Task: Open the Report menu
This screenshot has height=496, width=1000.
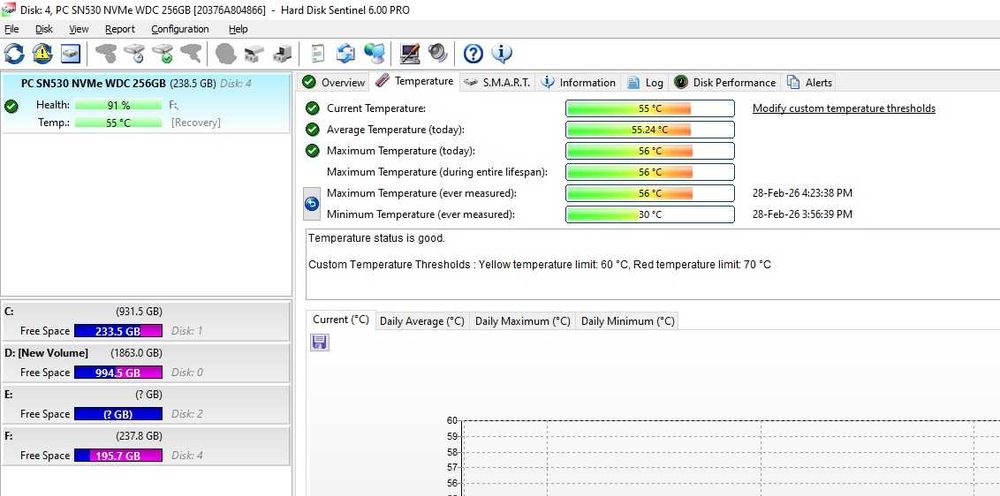Action: point(120,29)
